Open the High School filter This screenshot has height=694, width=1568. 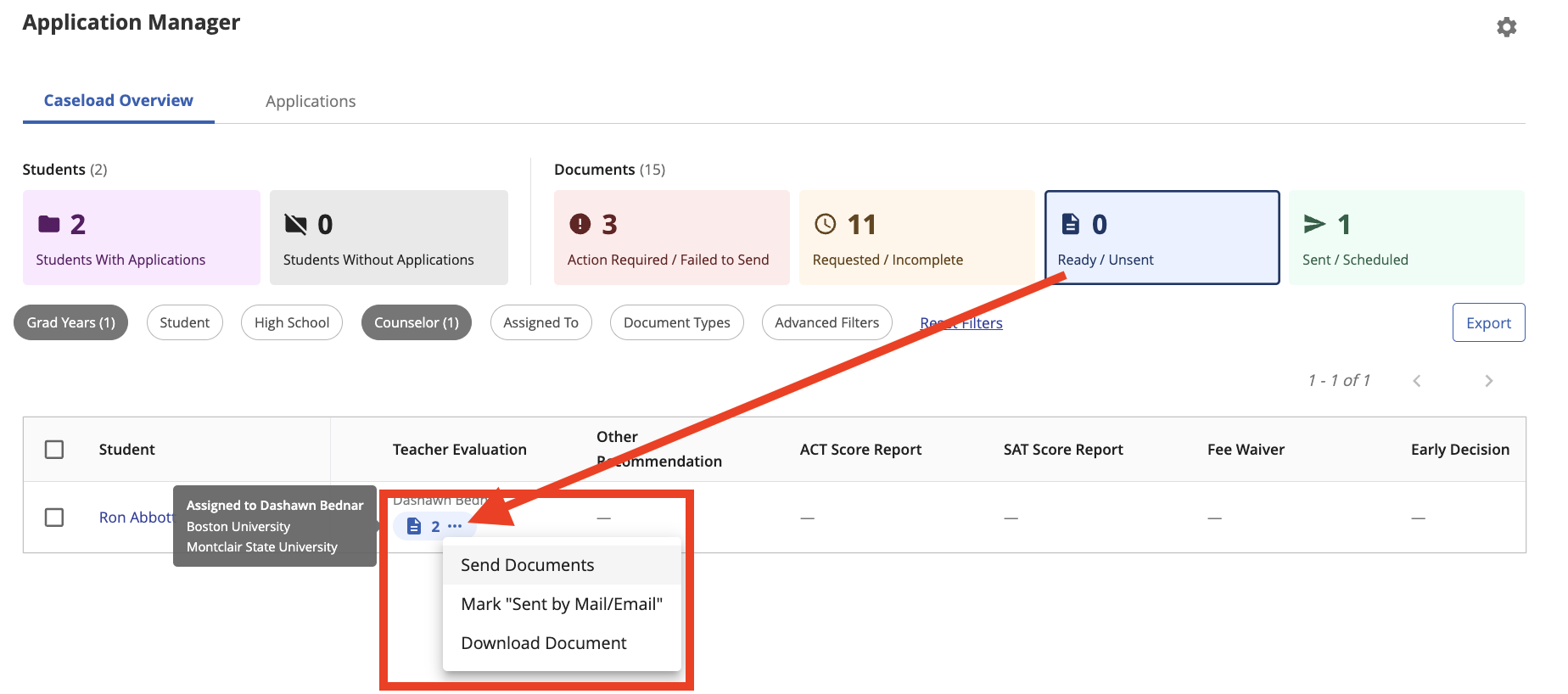[x=292, y=322]
